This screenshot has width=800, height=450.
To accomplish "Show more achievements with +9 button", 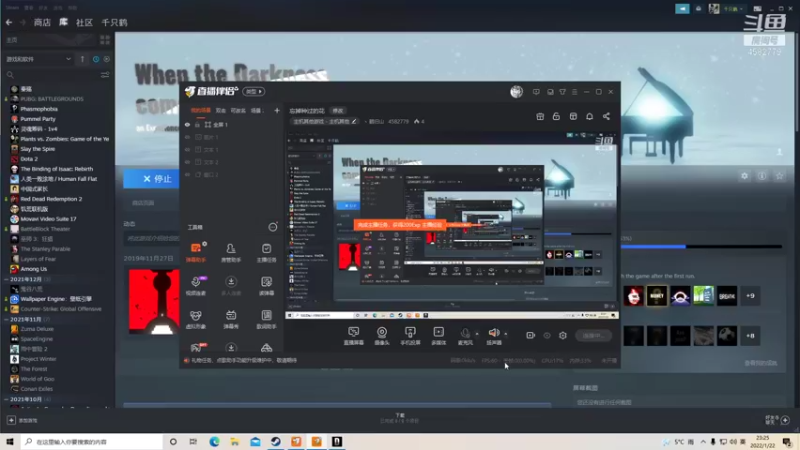I will pos(750,296).
